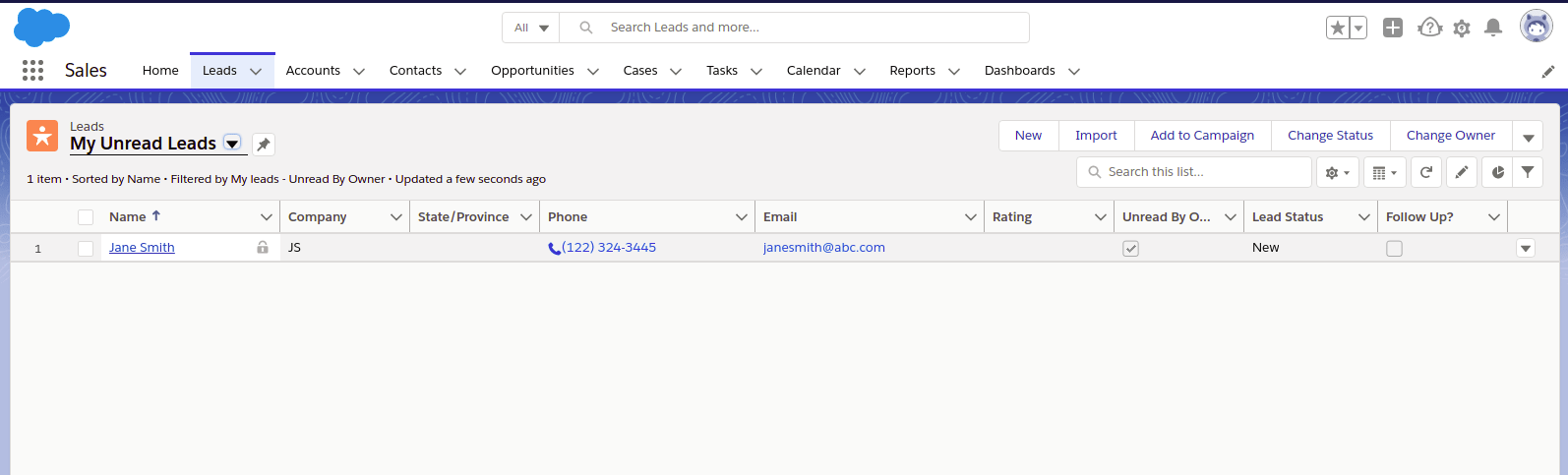Open search scope All dropdown

(531, 28)
